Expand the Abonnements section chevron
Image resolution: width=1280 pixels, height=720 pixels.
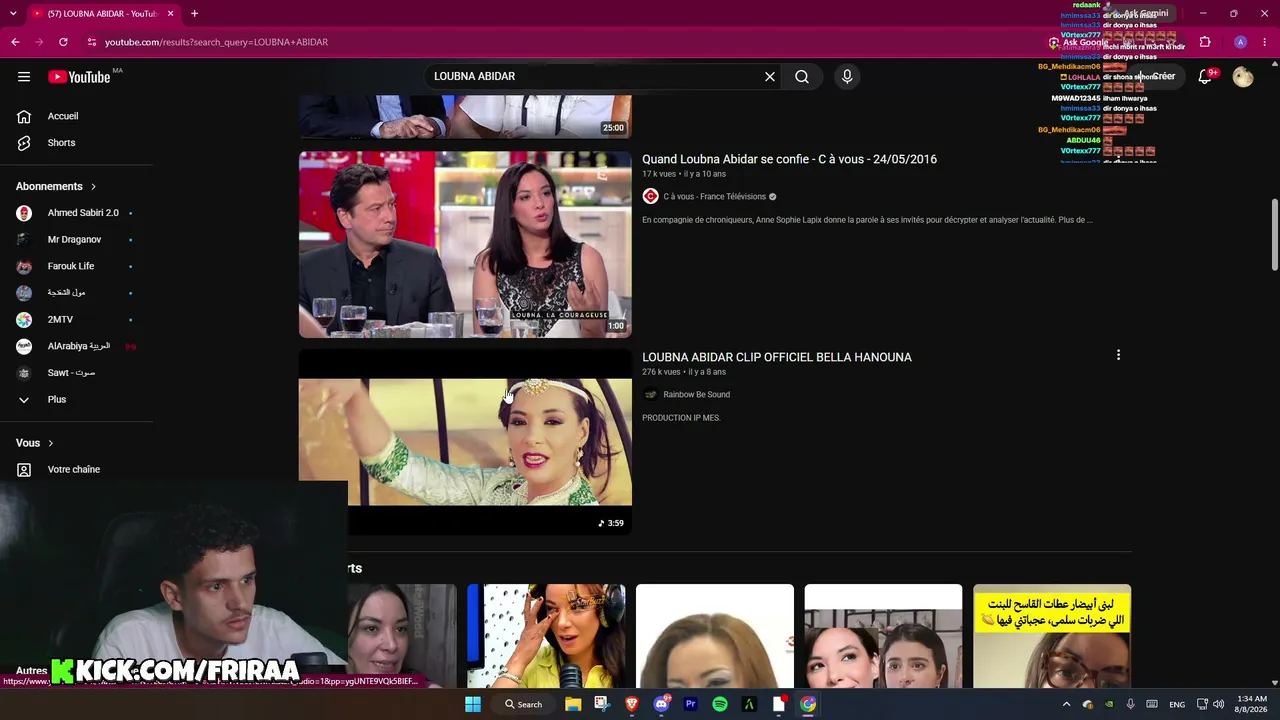94,187
